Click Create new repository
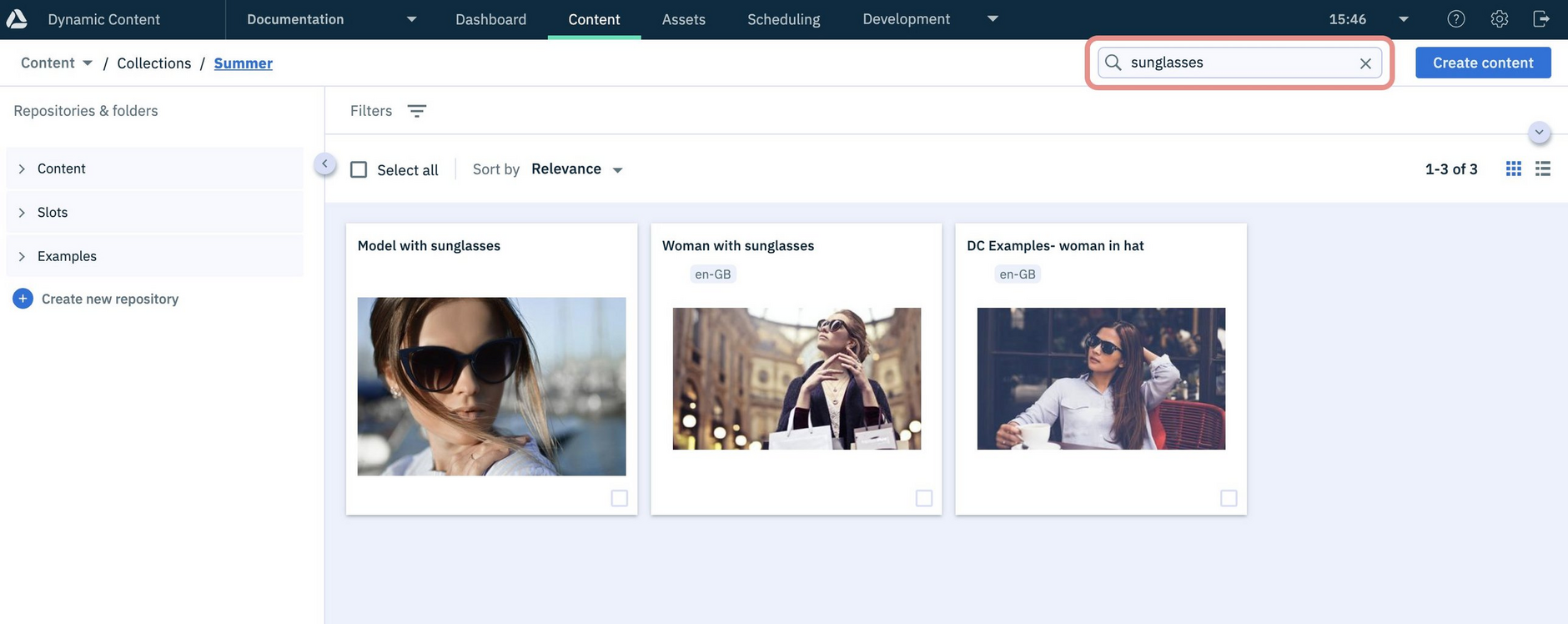Screen dimensions: 1568x624 110,299
